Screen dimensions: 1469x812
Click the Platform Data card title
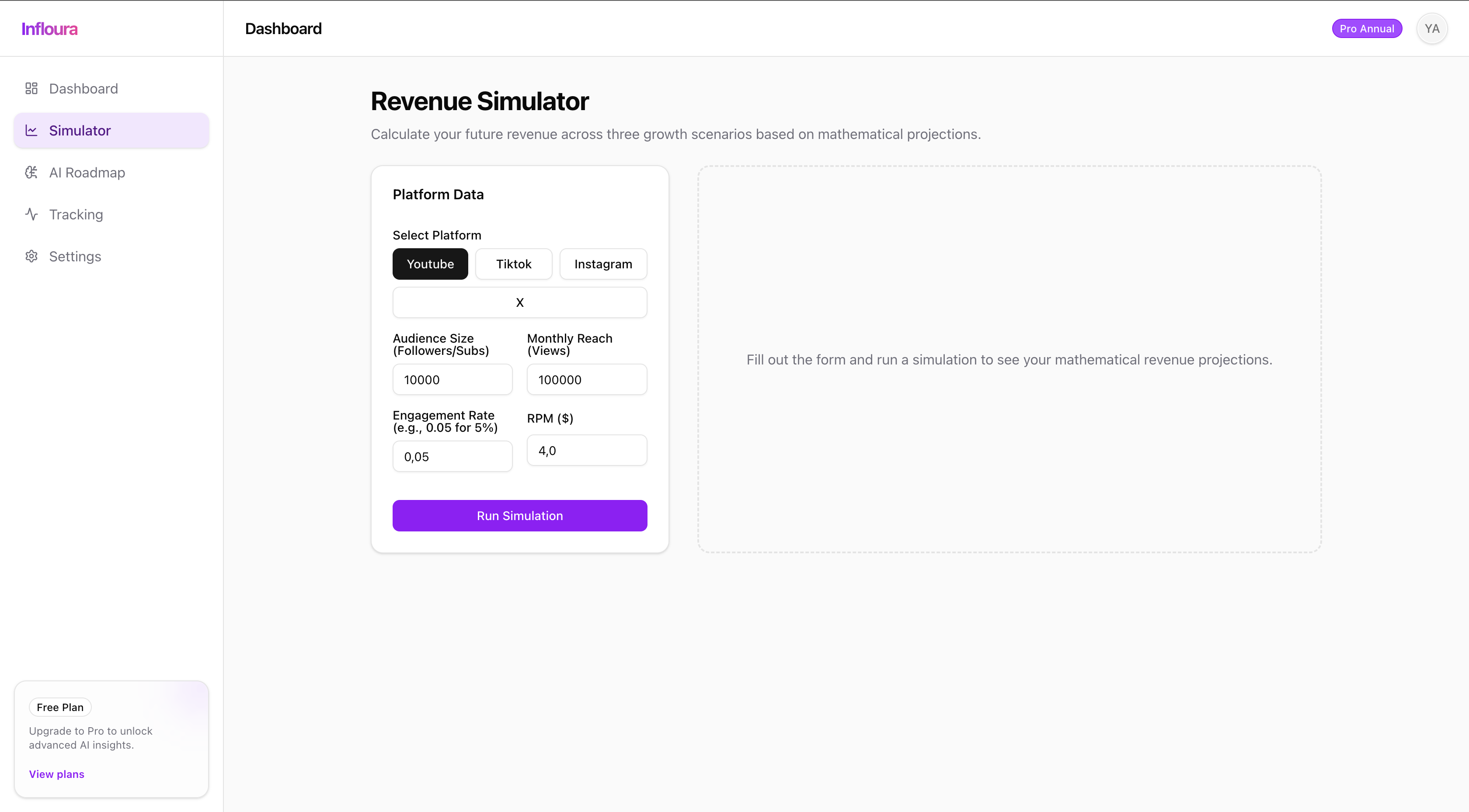pos(438,194)
